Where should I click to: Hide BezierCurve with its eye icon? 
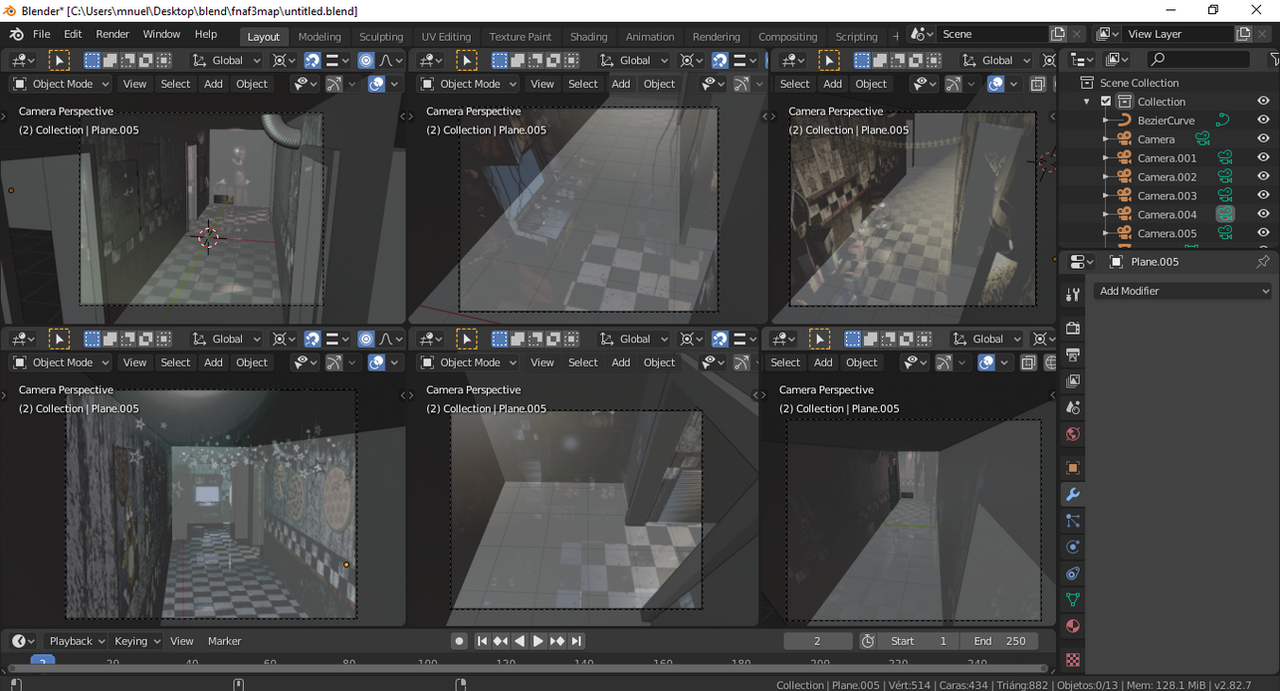[1263, 120]
